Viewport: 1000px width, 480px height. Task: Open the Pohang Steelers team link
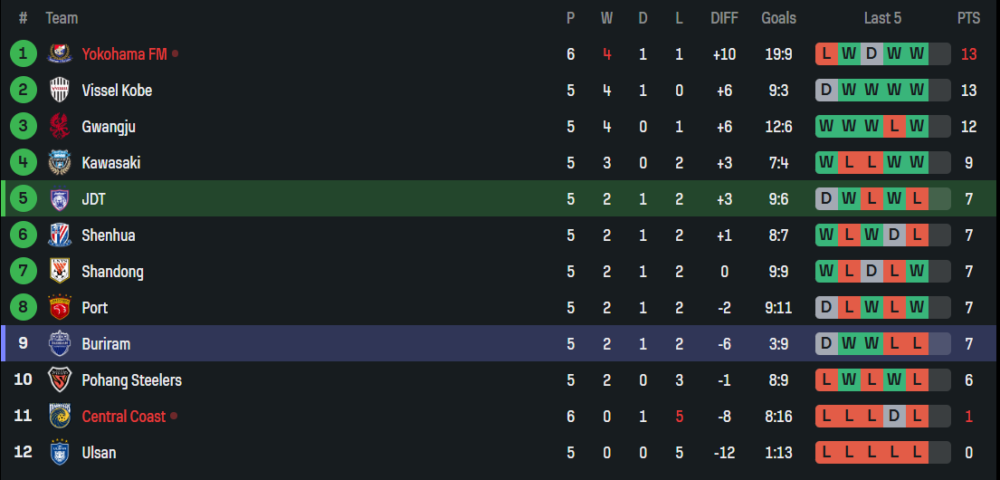click(x=132, y=380)
